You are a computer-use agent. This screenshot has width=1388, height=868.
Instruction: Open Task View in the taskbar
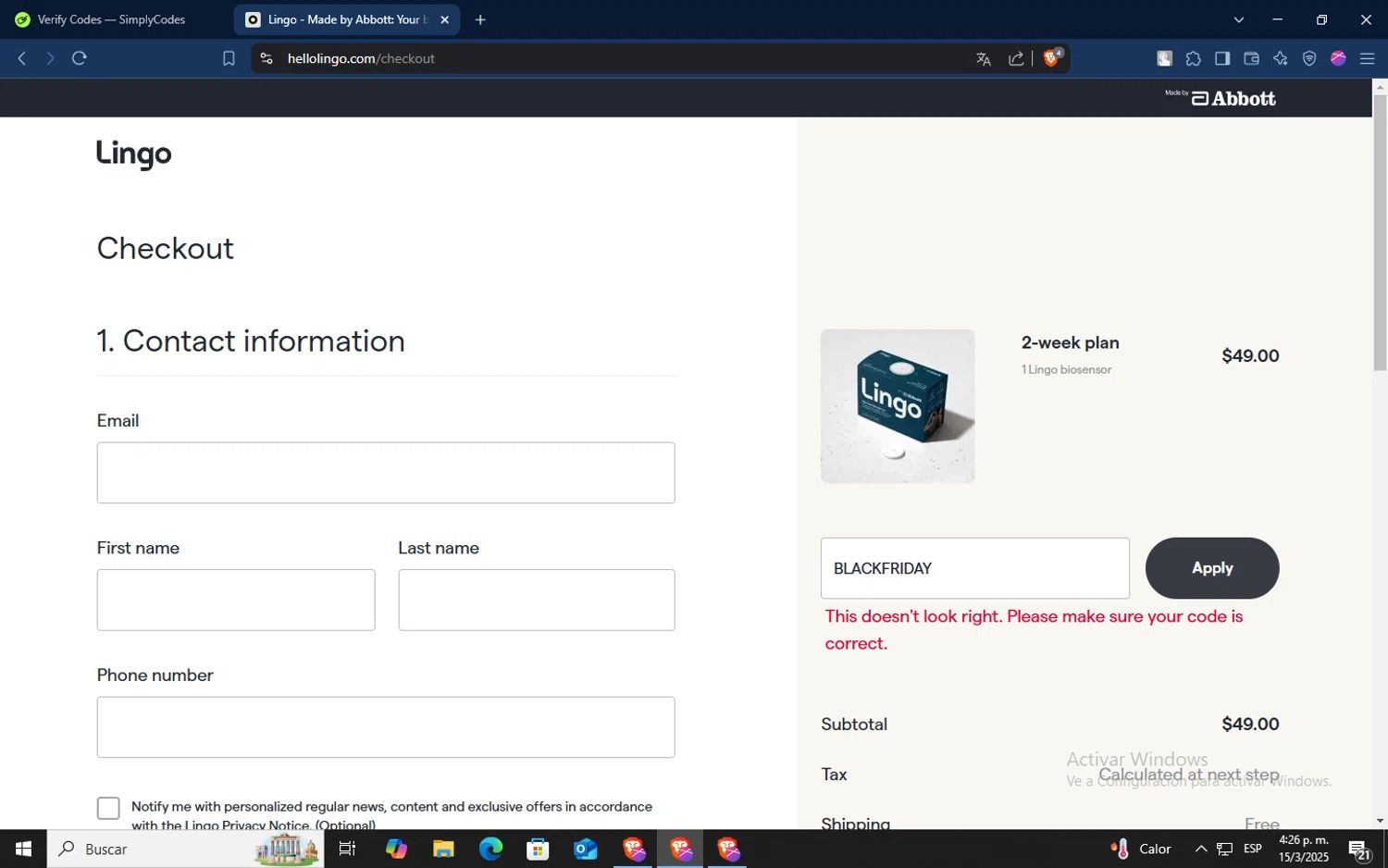point(348,849)
